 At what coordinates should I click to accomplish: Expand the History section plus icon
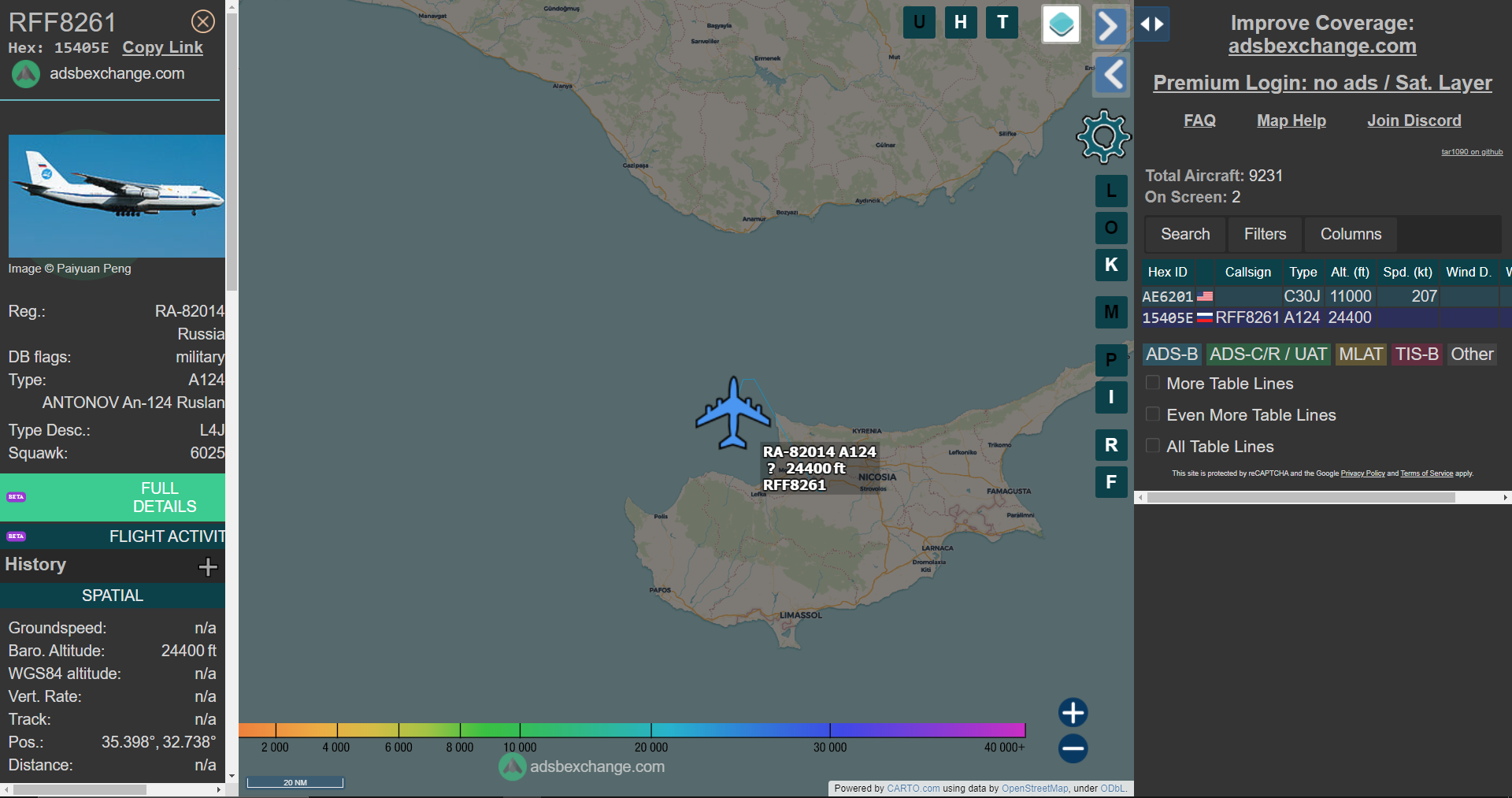208,566
